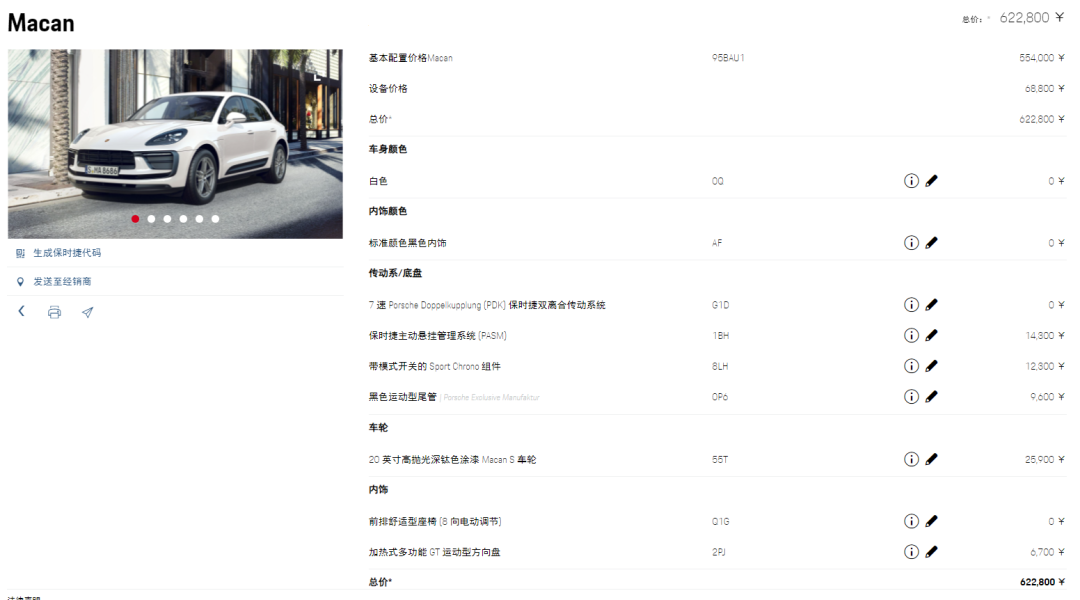The width and height of the screenshot is (1080, 600).
Task: Click the option code 1BH
Action: [720, 335]
